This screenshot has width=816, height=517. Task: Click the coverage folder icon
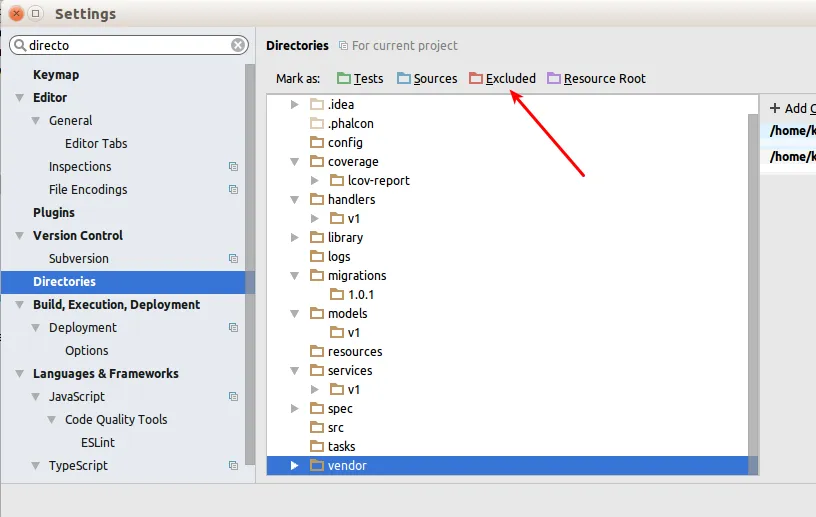(x=317, y=161)
